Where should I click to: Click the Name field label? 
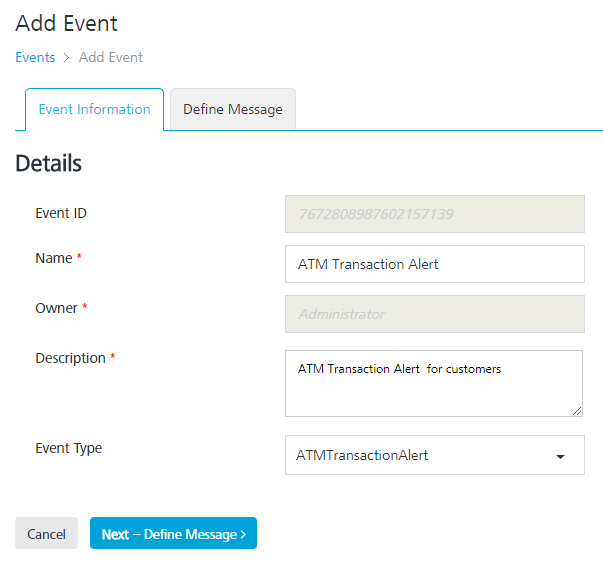pyautogui.click(x=54, y=258)
